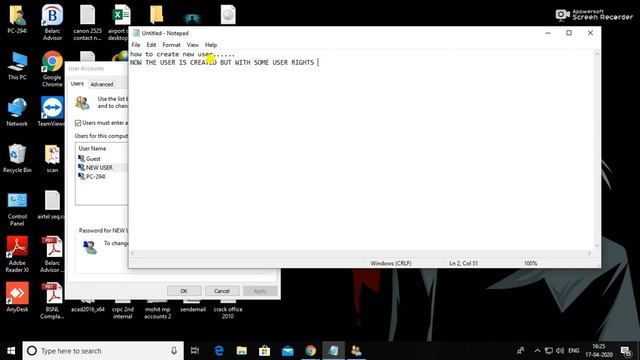Click 'Ln 2, Col 51' in status bar
Viewport: 640px width, 360px height.
coord(463,263)
